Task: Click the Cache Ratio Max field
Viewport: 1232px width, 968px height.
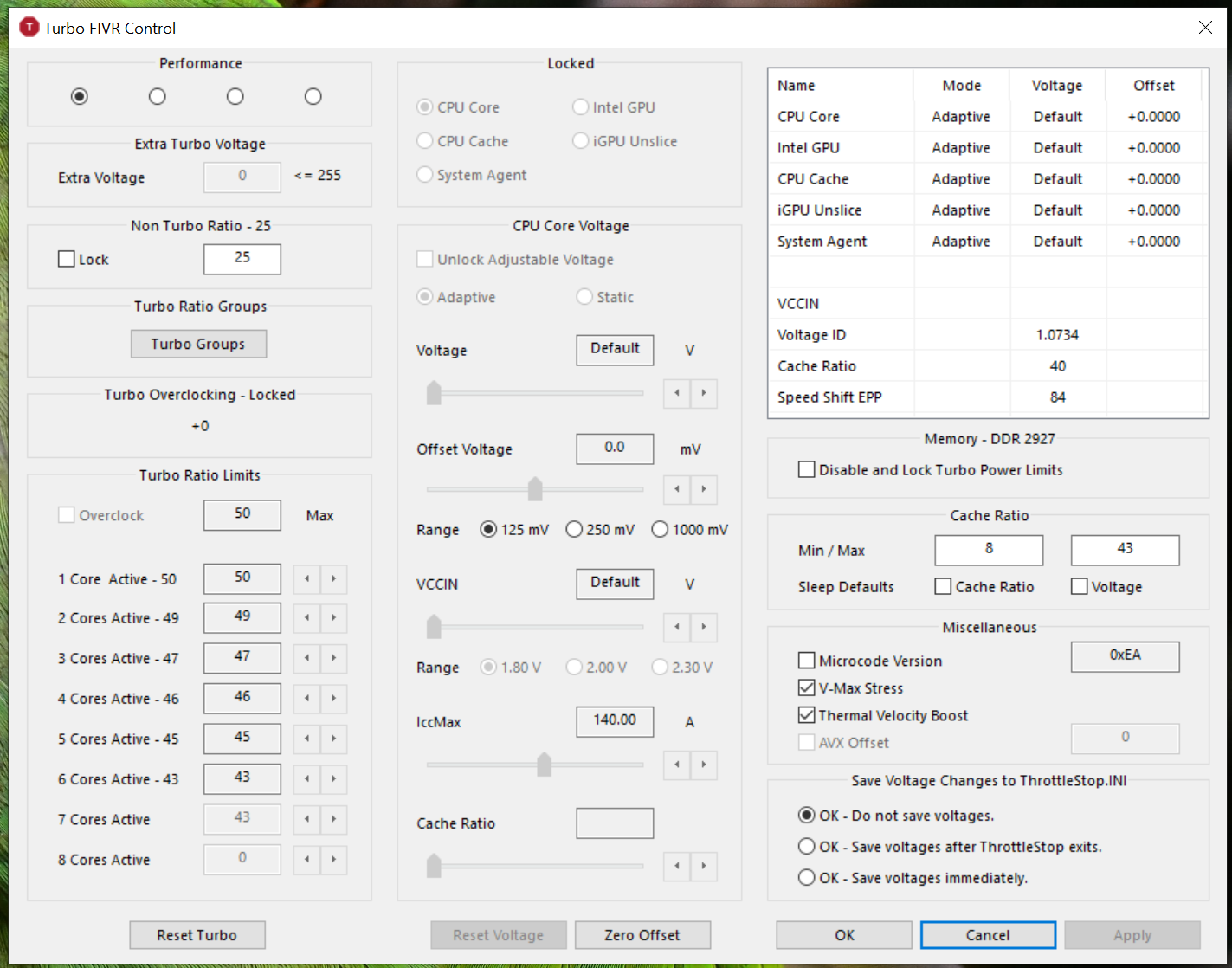Action: 1126,550
